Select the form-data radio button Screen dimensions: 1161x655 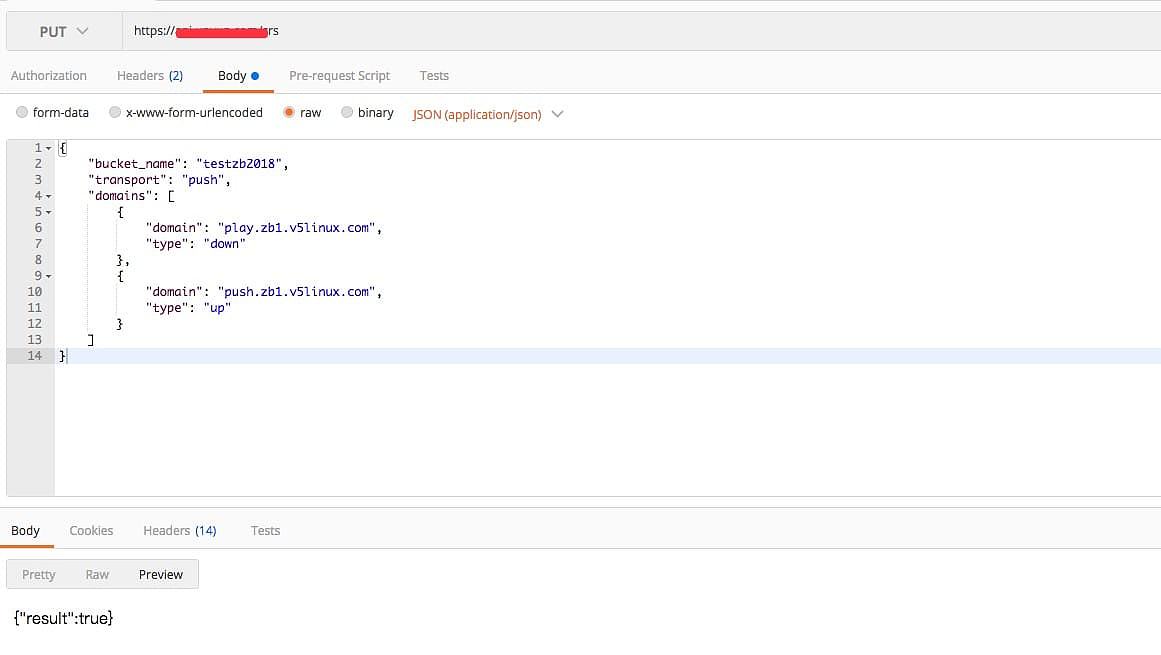[x=22, y=113]
